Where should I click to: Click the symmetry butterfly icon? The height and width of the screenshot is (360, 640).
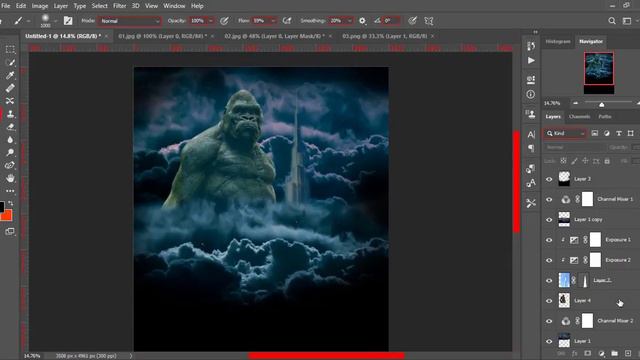coord(429,21)
